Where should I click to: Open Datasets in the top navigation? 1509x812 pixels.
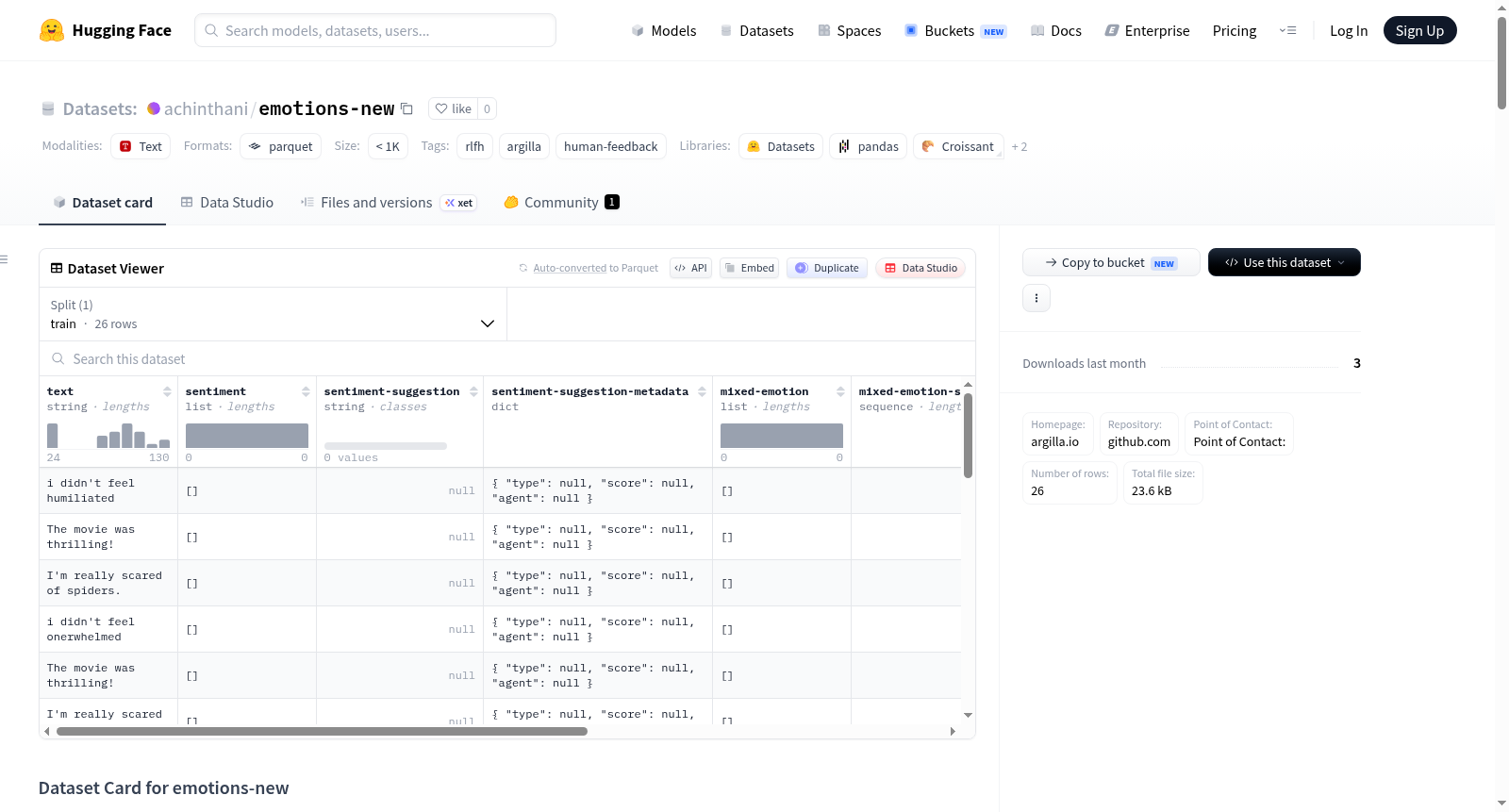click(x=756, y=30)
